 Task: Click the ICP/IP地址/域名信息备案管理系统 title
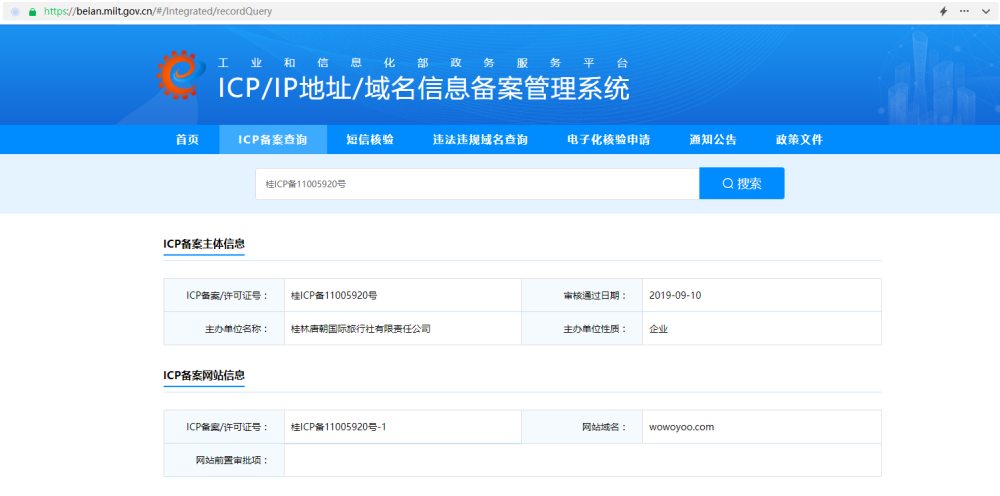click(x=424, y=89)
